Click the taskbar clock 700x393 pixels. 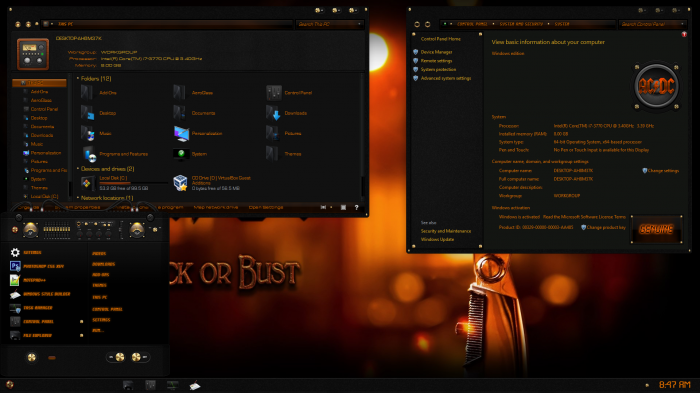coord(675,385)
